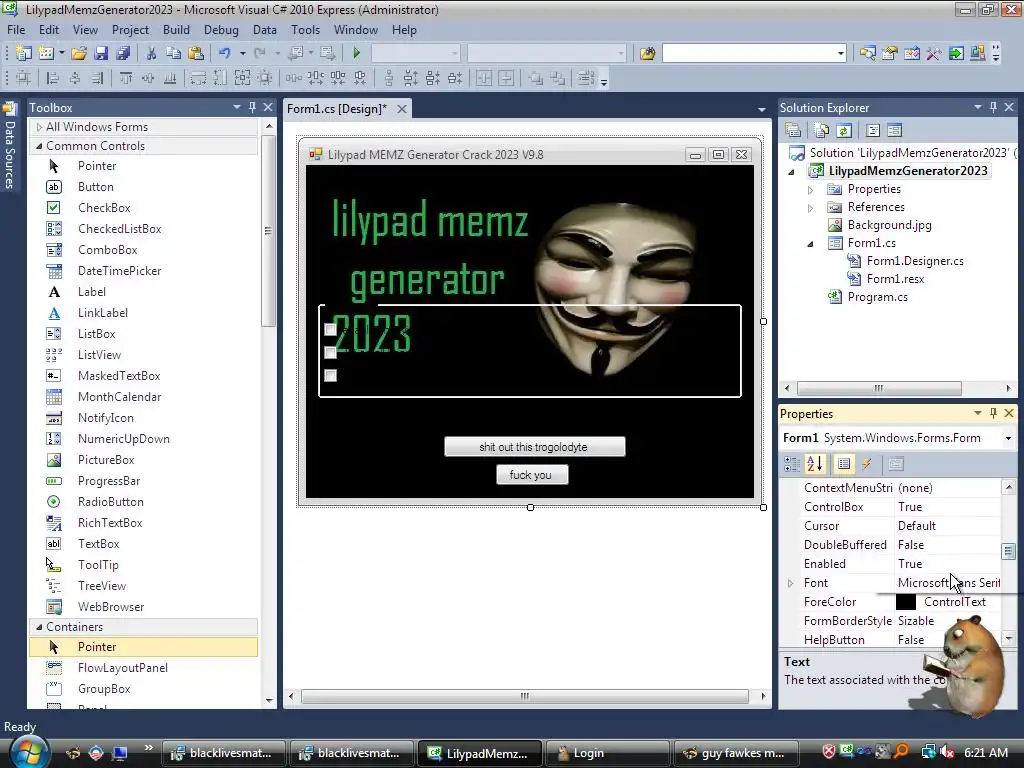The width and height of the screenshot is (1024, 768).
Task: Click the 'shit out this trogolodyte' button
Action: coord(534,447)
